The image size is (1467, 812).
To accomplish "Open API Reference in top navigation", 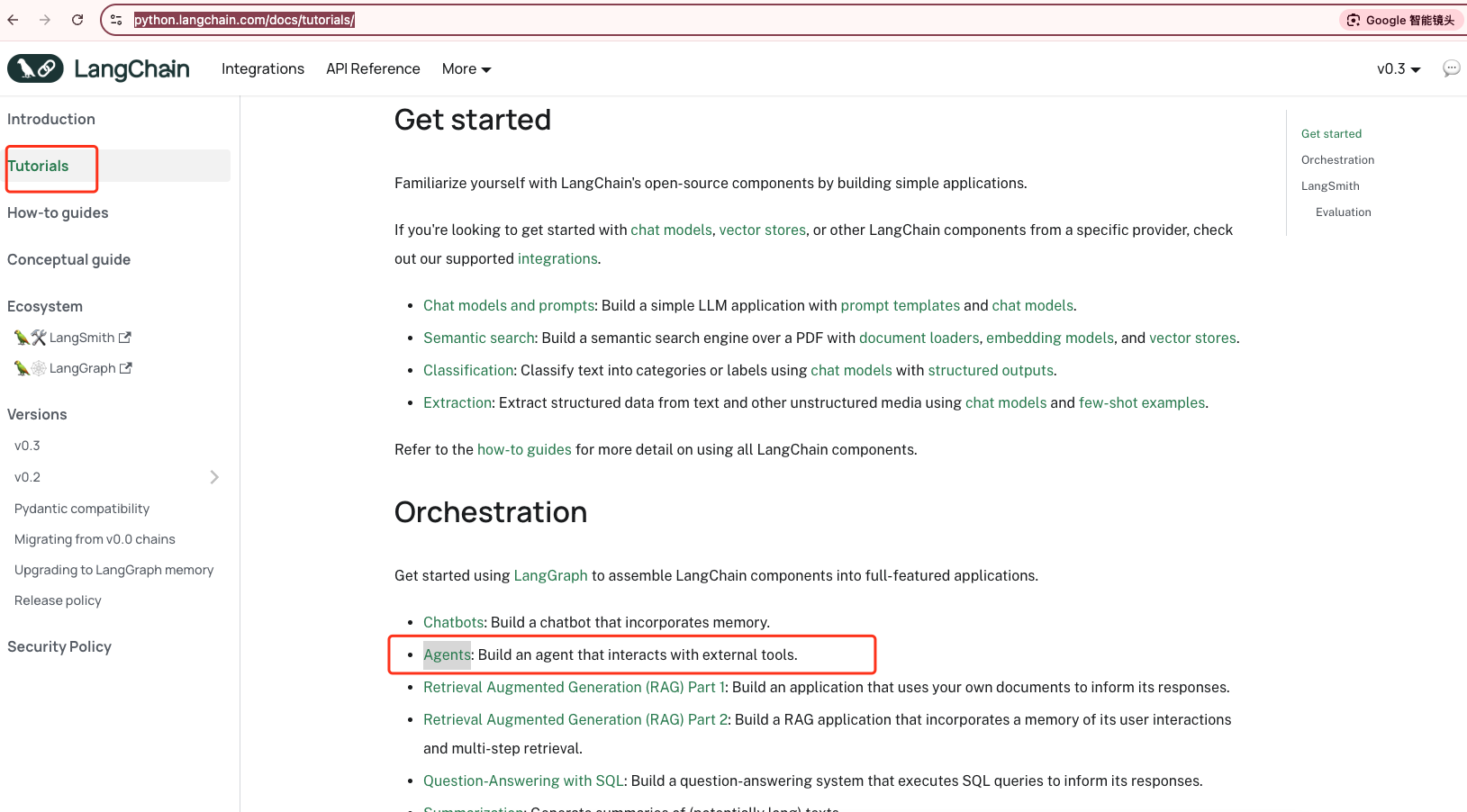I will click(373, 68).
